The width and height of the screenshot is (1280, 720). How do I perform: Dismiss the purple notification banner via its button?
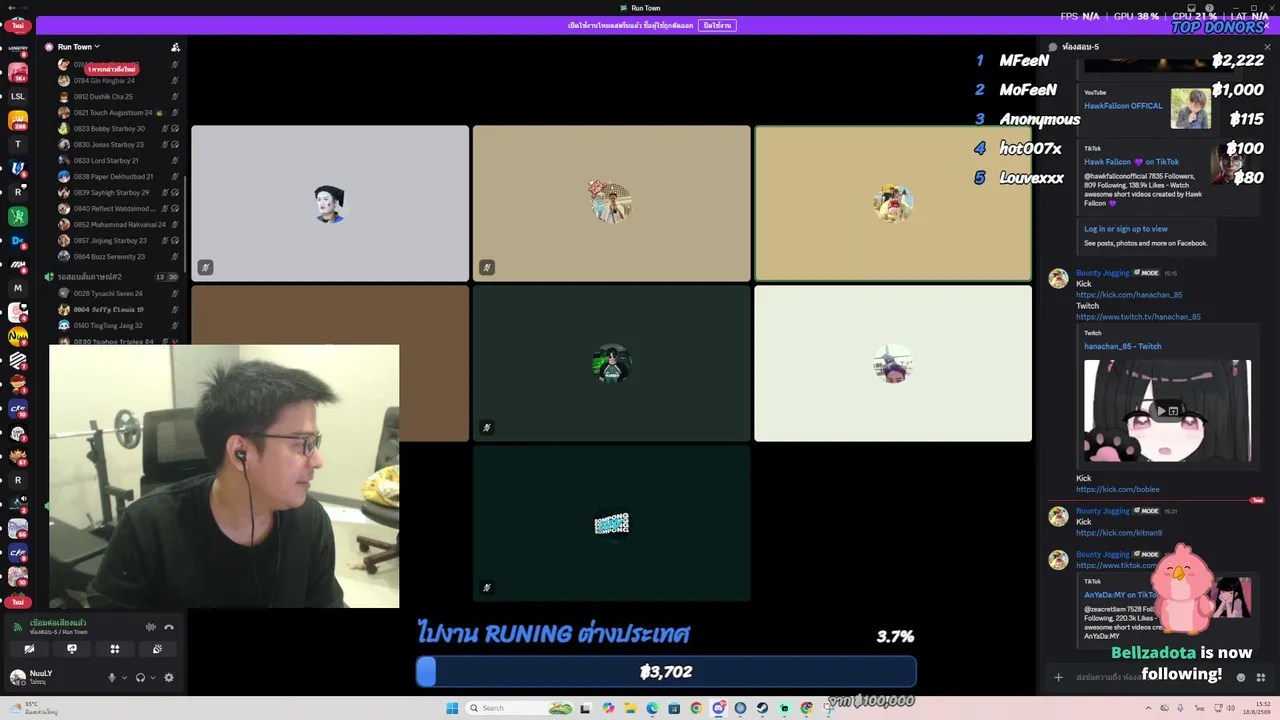pyautogui.click(x=717, y=25)
